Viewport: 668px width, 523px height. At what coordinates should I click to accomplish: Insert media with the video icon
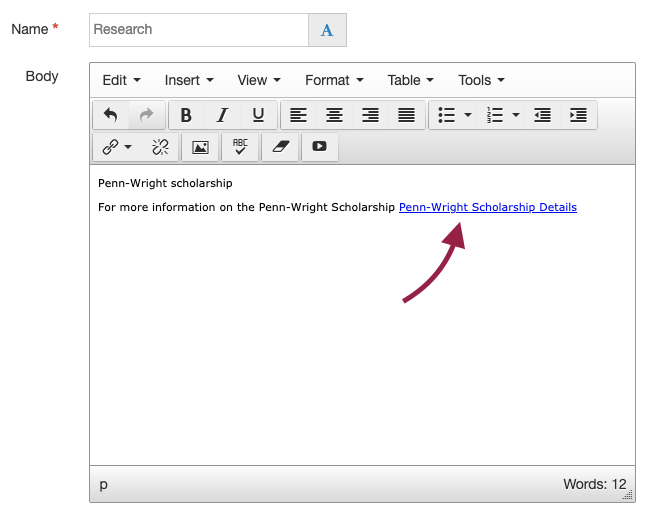(x=319, y=147)
